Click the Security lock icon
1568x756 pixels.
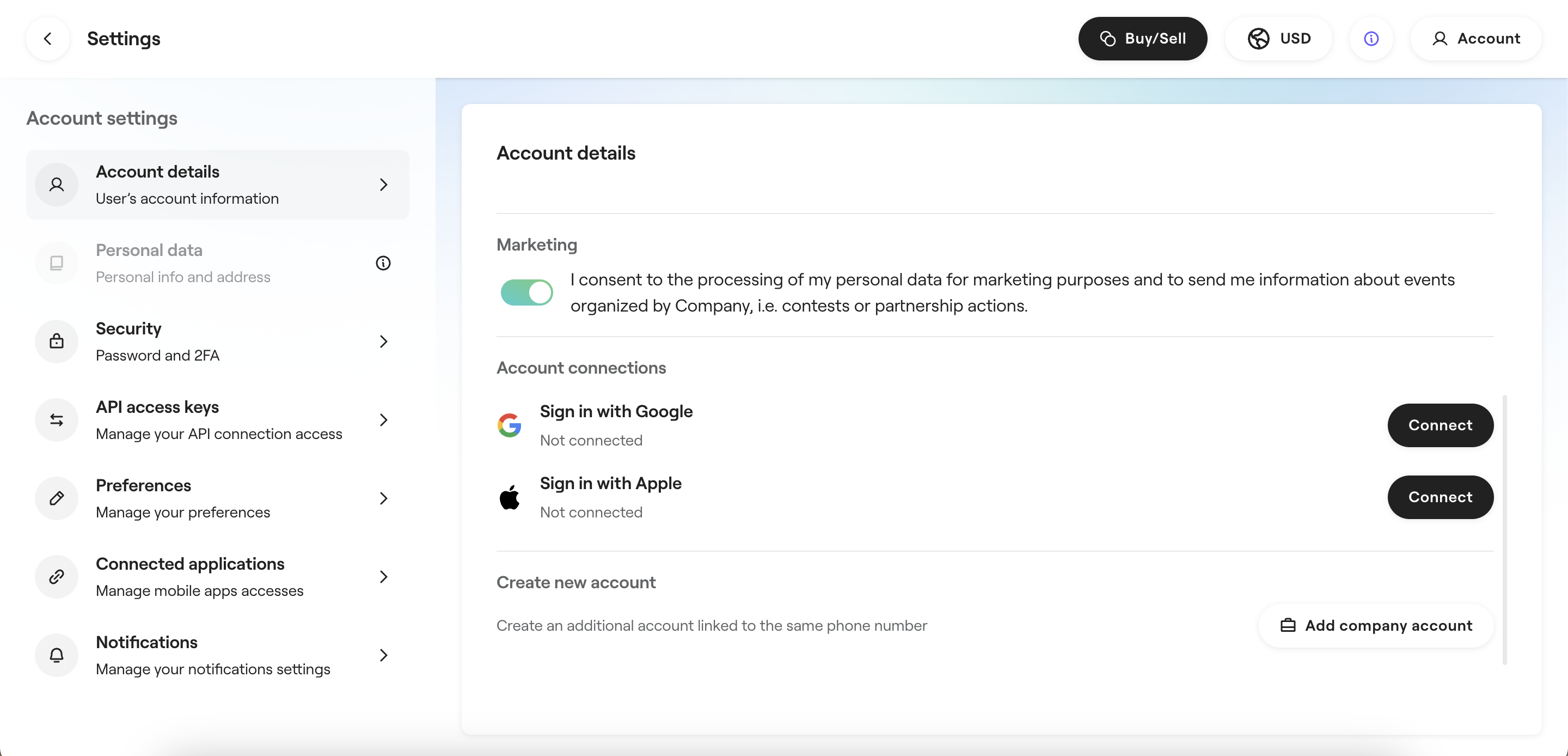pyautogui.click(x=57, y=341)
